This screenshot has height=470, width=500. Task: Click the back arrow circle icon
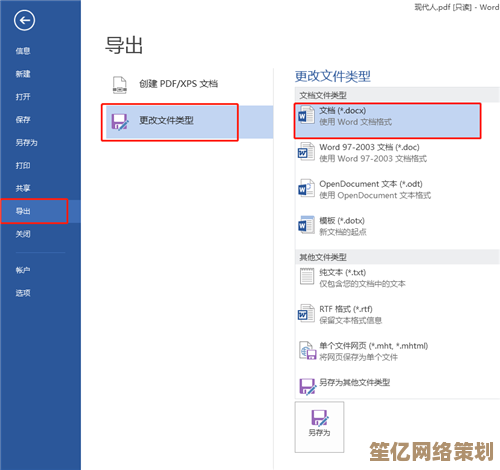[24, 20]
